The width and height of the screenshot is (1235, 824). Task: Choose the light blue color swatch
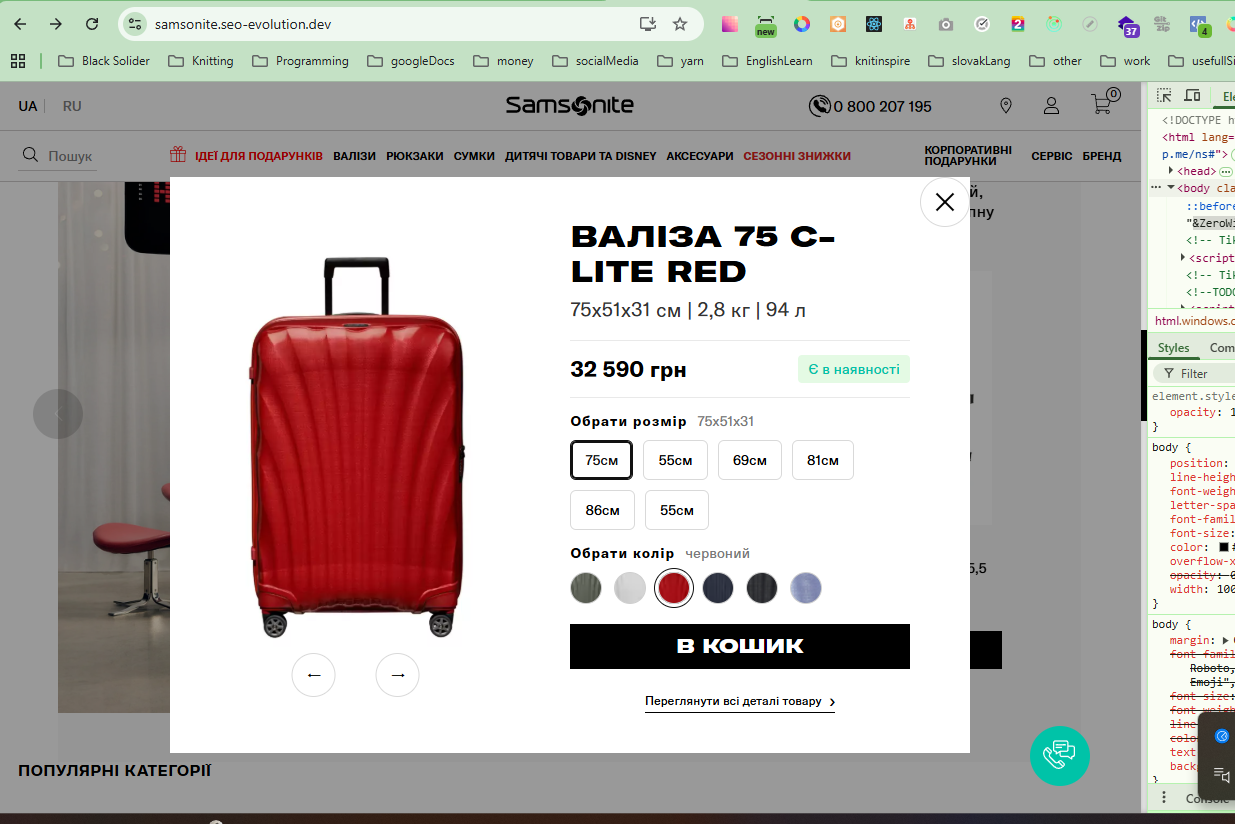click(806, 588)
